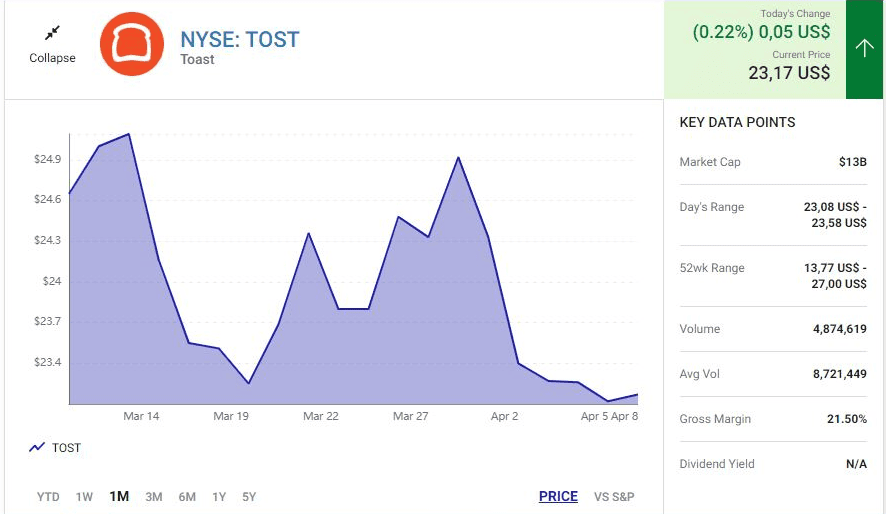This screenshot has width=887, height=519.
Task: Click today's change (0.22%) 0,05 US$
Action: (761, 32)
